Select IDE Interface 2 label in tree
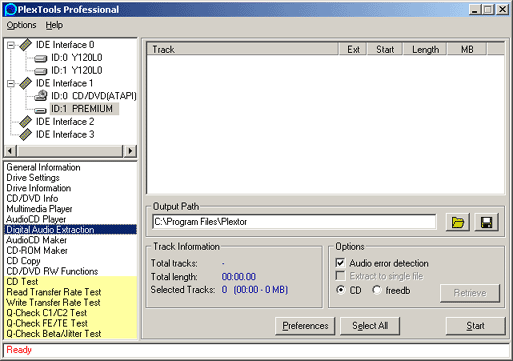 point(65,122)
